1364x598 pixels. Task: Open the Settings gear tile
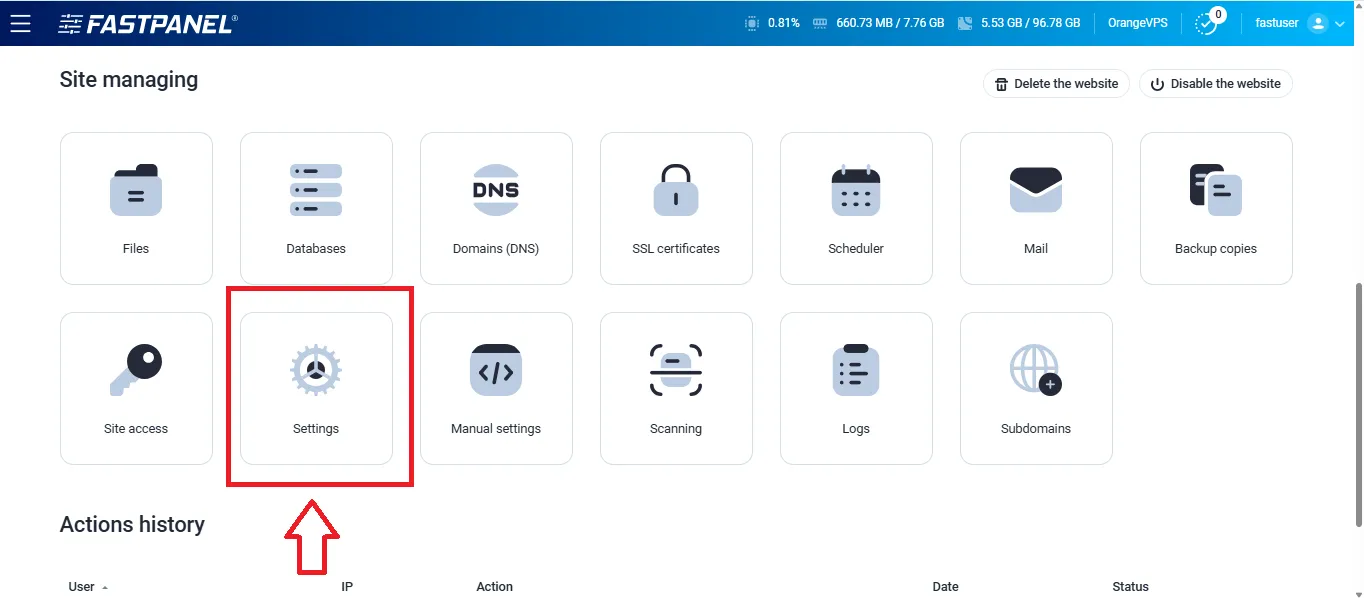[316, 388]
